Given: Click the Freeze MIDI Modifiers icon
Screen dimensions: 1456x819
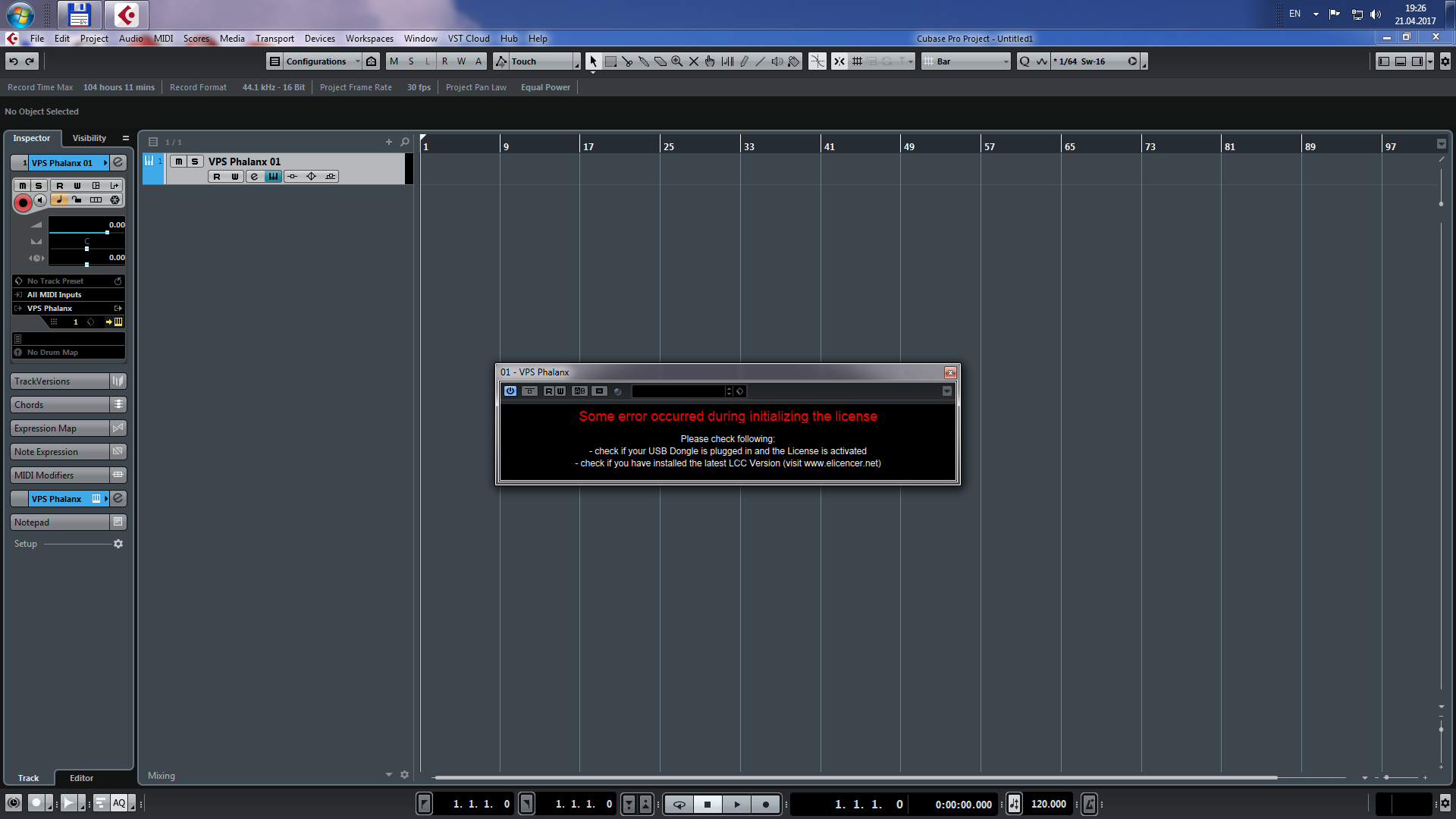Looking at the screenshot, I should (x=118, y=474).
